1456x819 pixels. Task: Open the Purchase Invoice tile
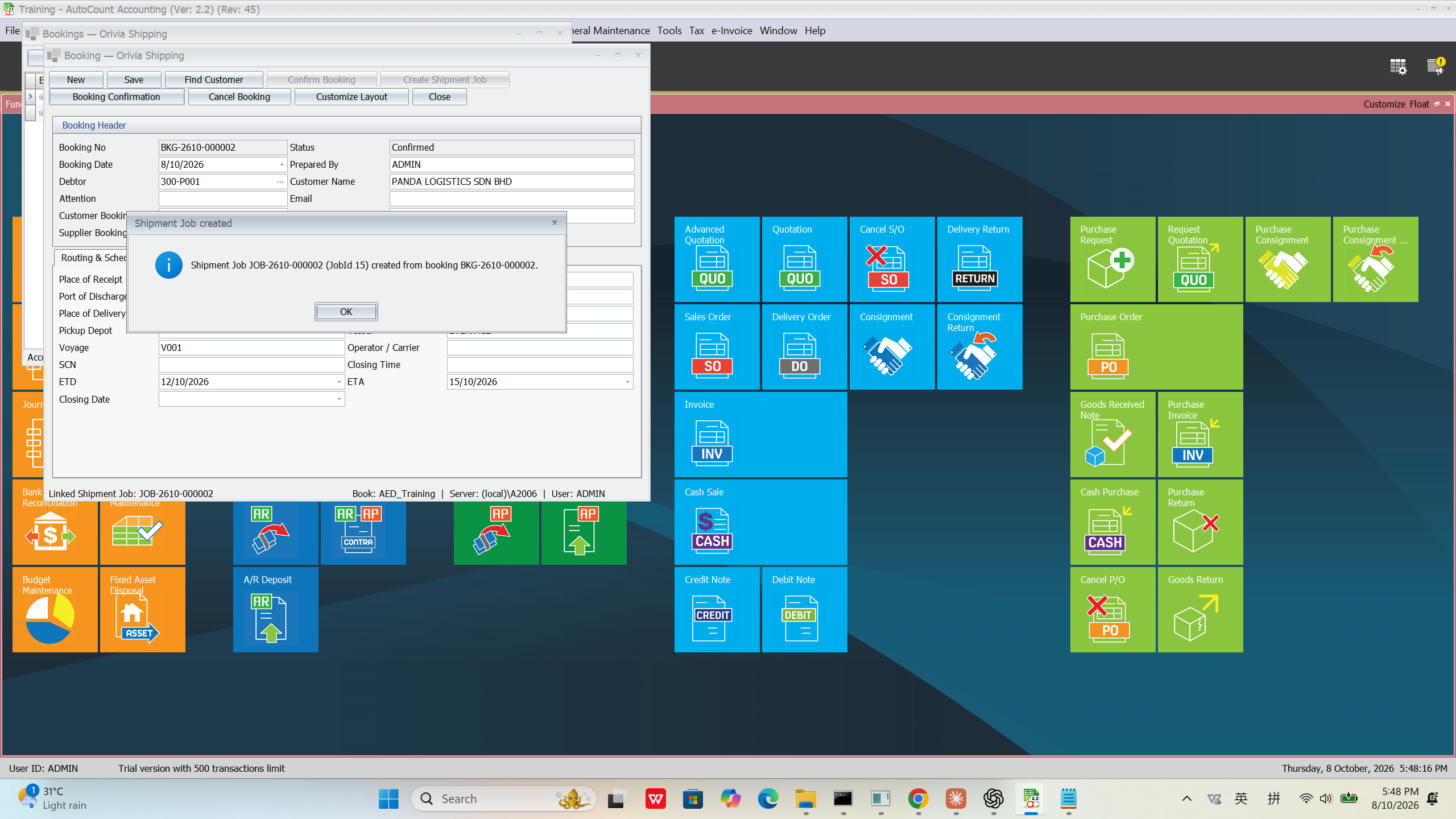point(1200,434)
